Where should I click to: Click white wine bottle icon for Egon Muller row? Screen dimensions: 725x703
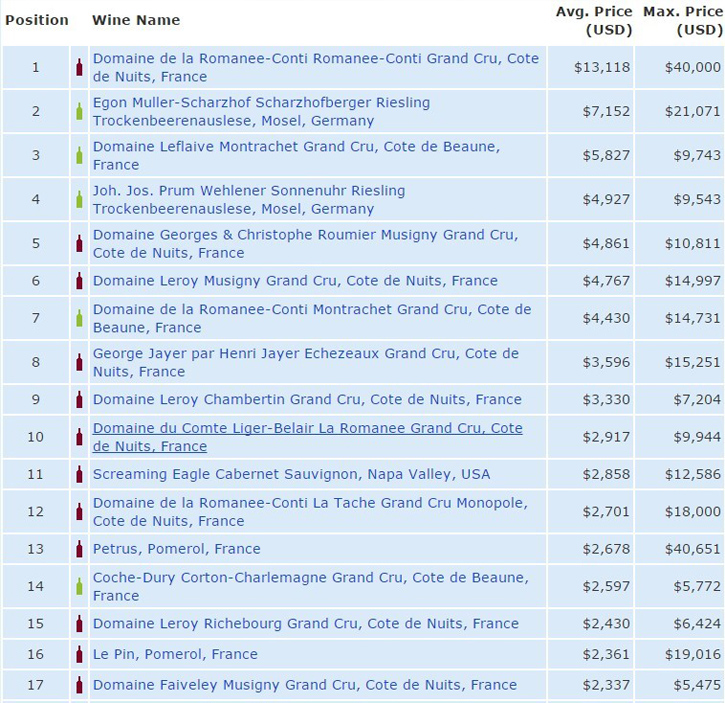pos(79,111)
